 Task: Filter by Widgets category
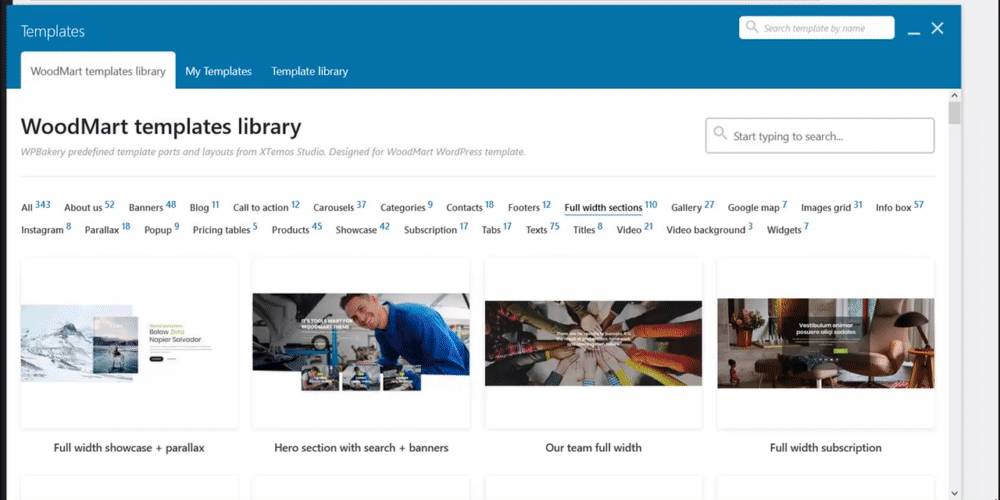(788, 229)
